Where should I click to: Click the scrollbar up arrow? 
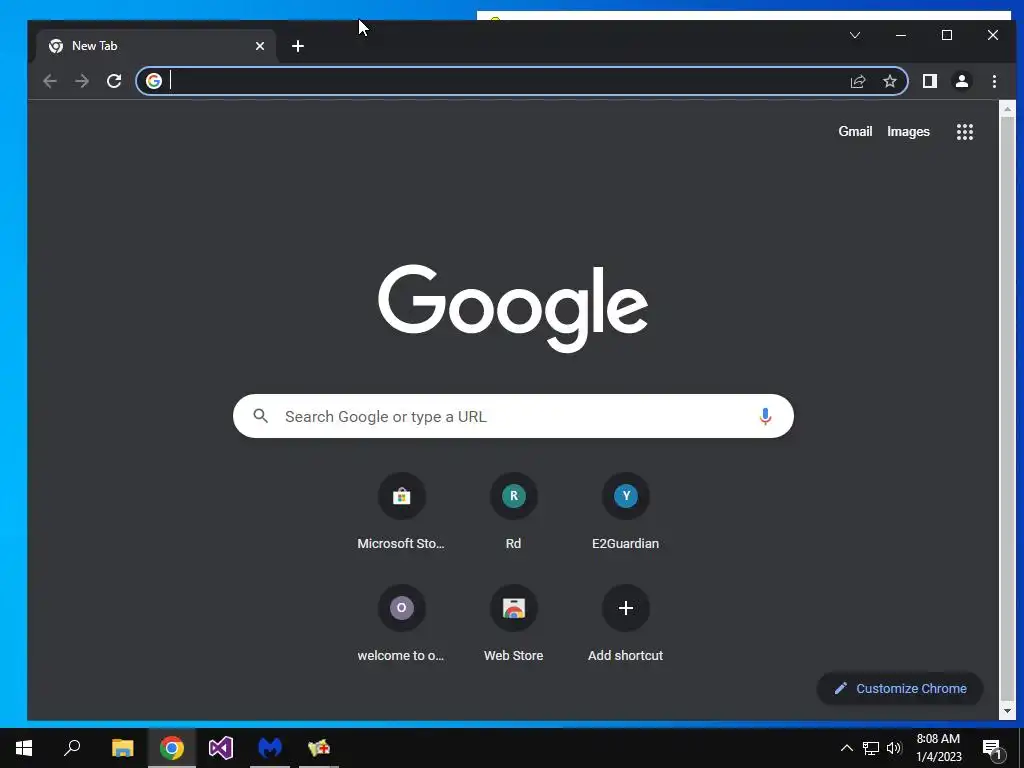pos(1007,109)
